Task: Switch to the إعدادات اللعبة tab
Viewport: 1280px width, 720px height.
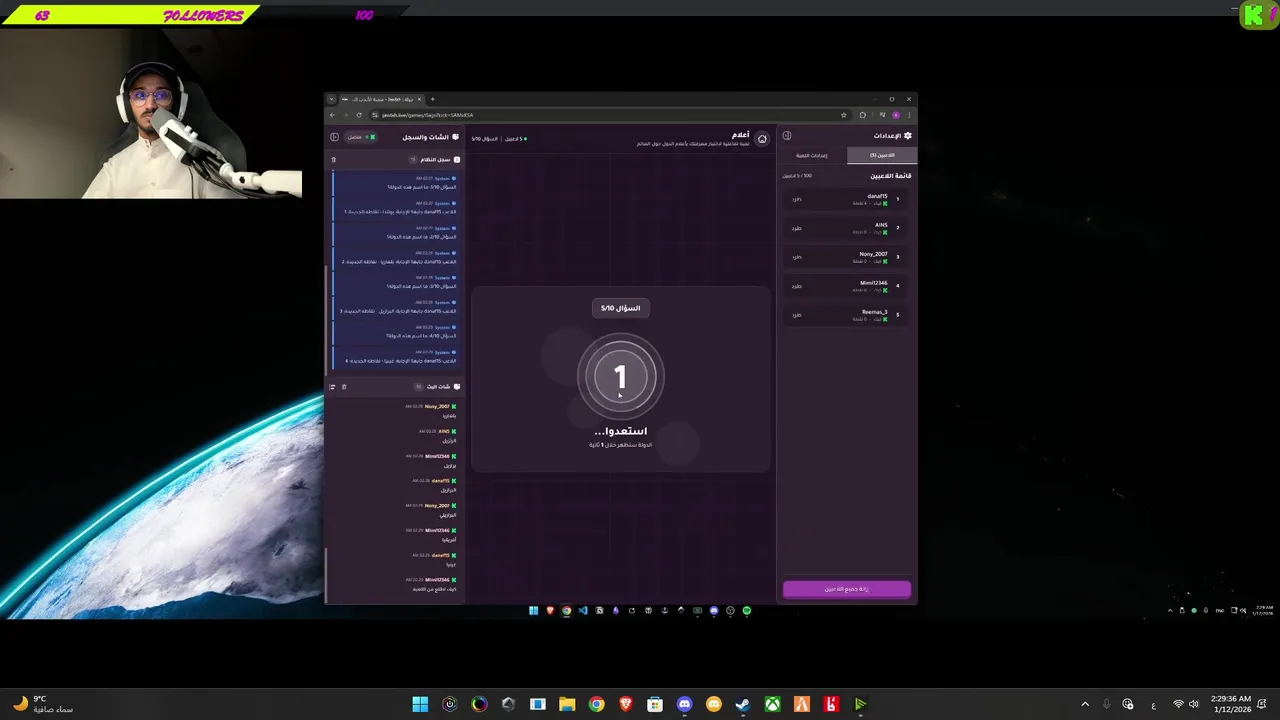Action: point(812,155)
